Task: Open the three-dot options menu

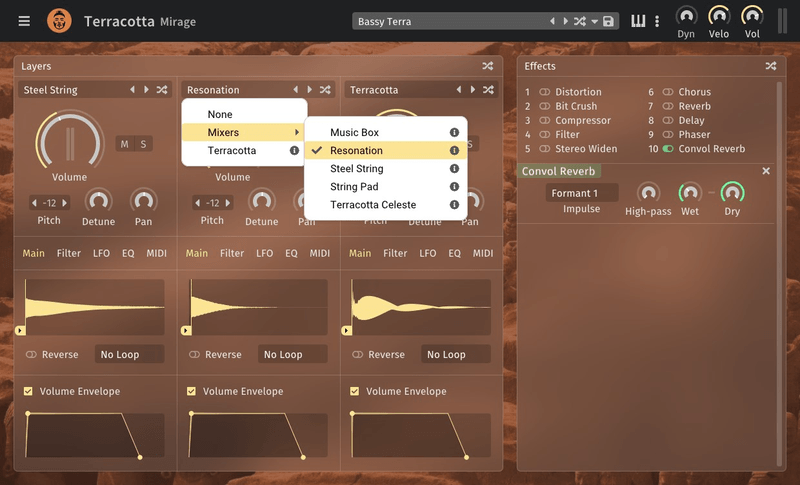Action: tap(657, 21)
